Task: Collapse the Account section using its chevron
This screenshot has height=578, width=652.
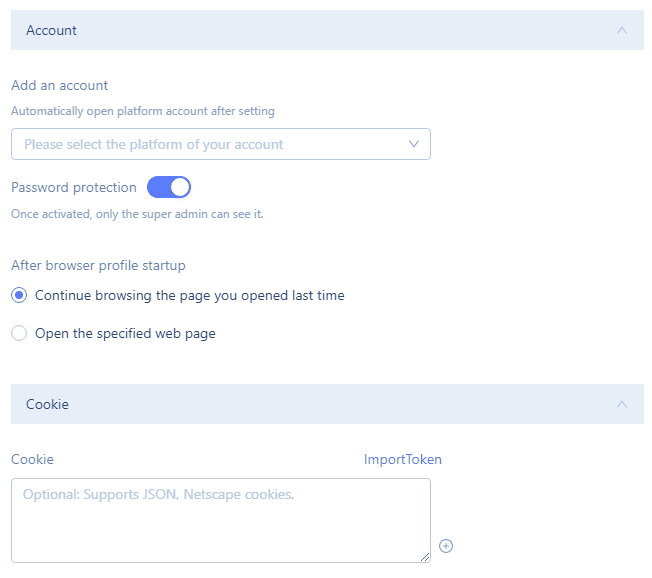Action: tap(622, 30)
